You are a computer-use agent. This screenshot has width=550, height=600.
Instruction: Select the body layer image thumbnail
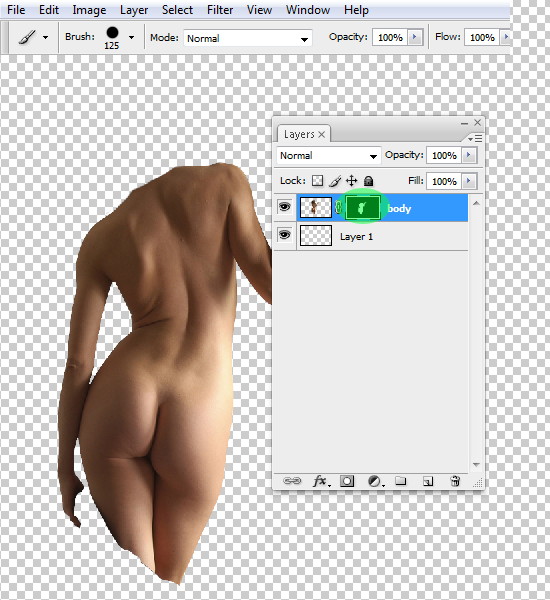316,207
